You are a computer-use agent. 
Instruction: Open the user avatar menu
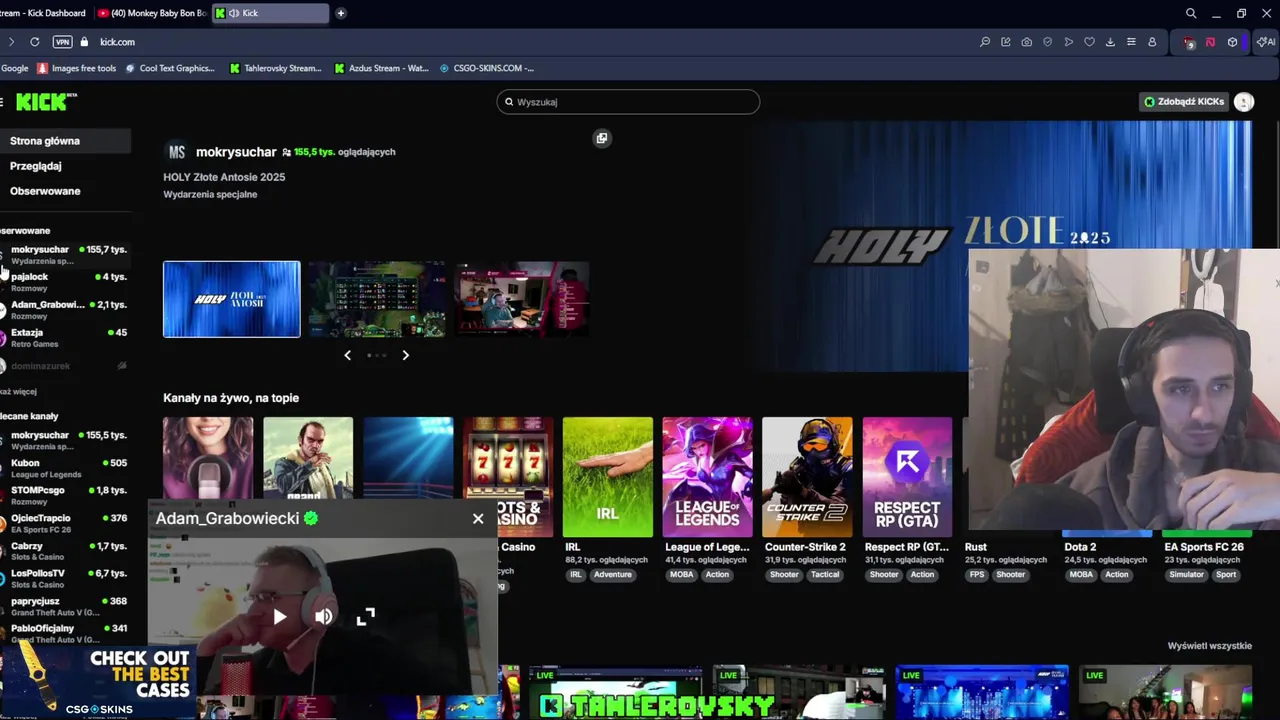click(x=1244, y=102)
